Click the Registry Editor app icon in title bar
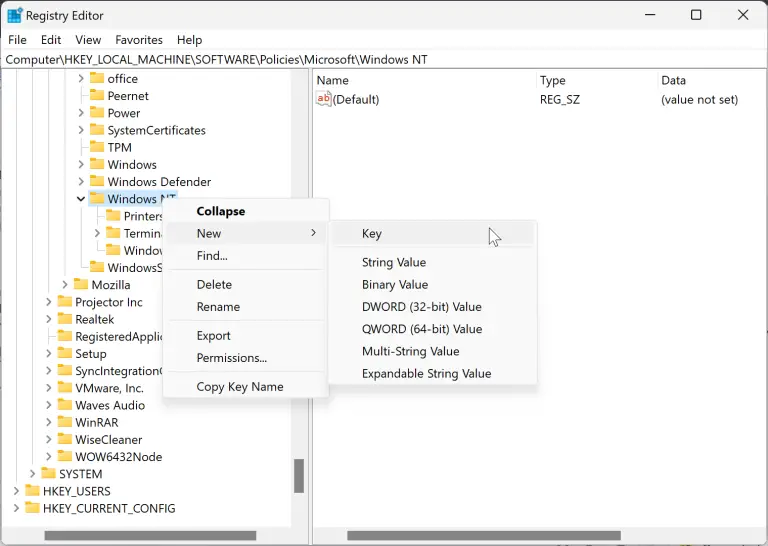 [x=14, y=16]
